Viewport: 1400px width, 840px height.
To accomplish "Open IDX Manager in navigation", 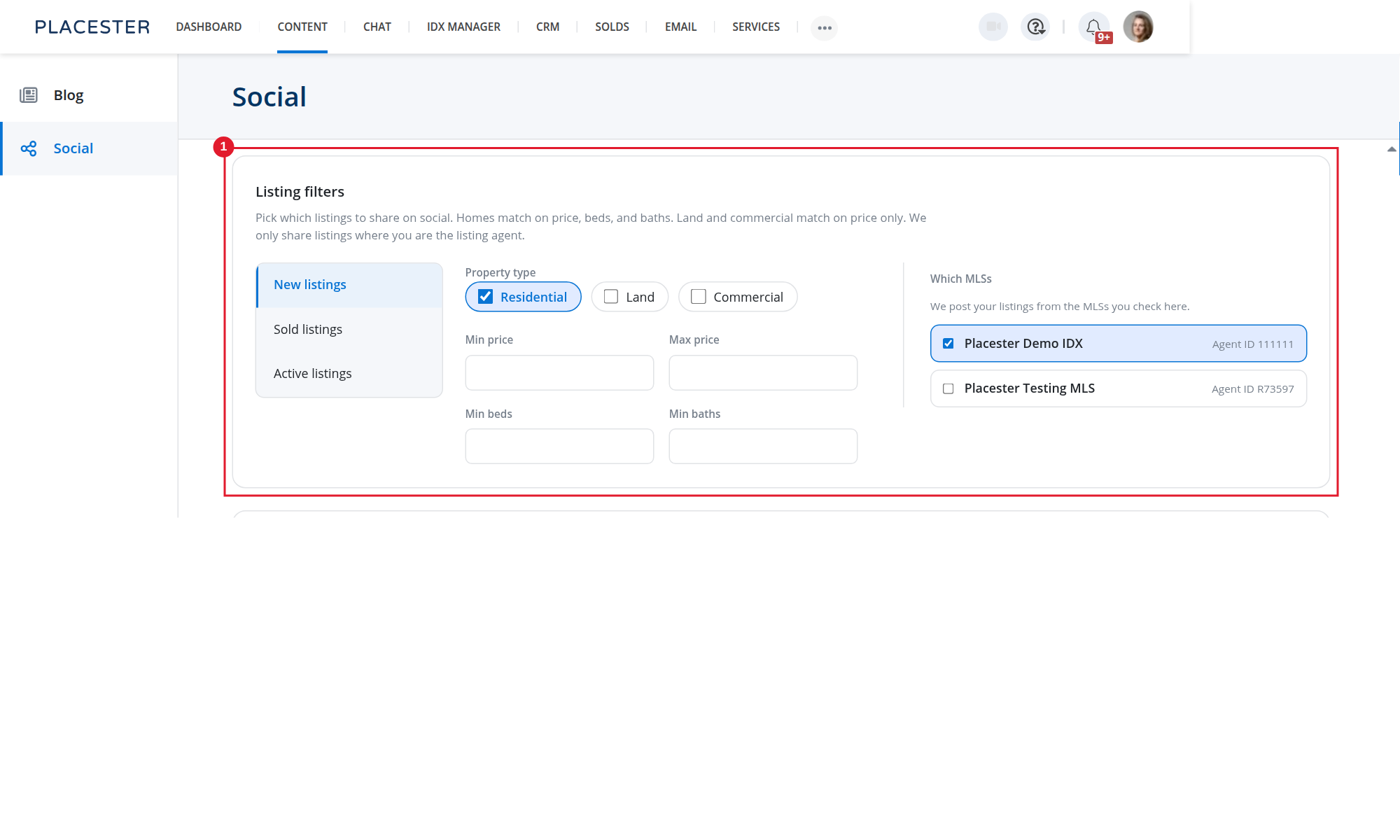I will point(463,27).
